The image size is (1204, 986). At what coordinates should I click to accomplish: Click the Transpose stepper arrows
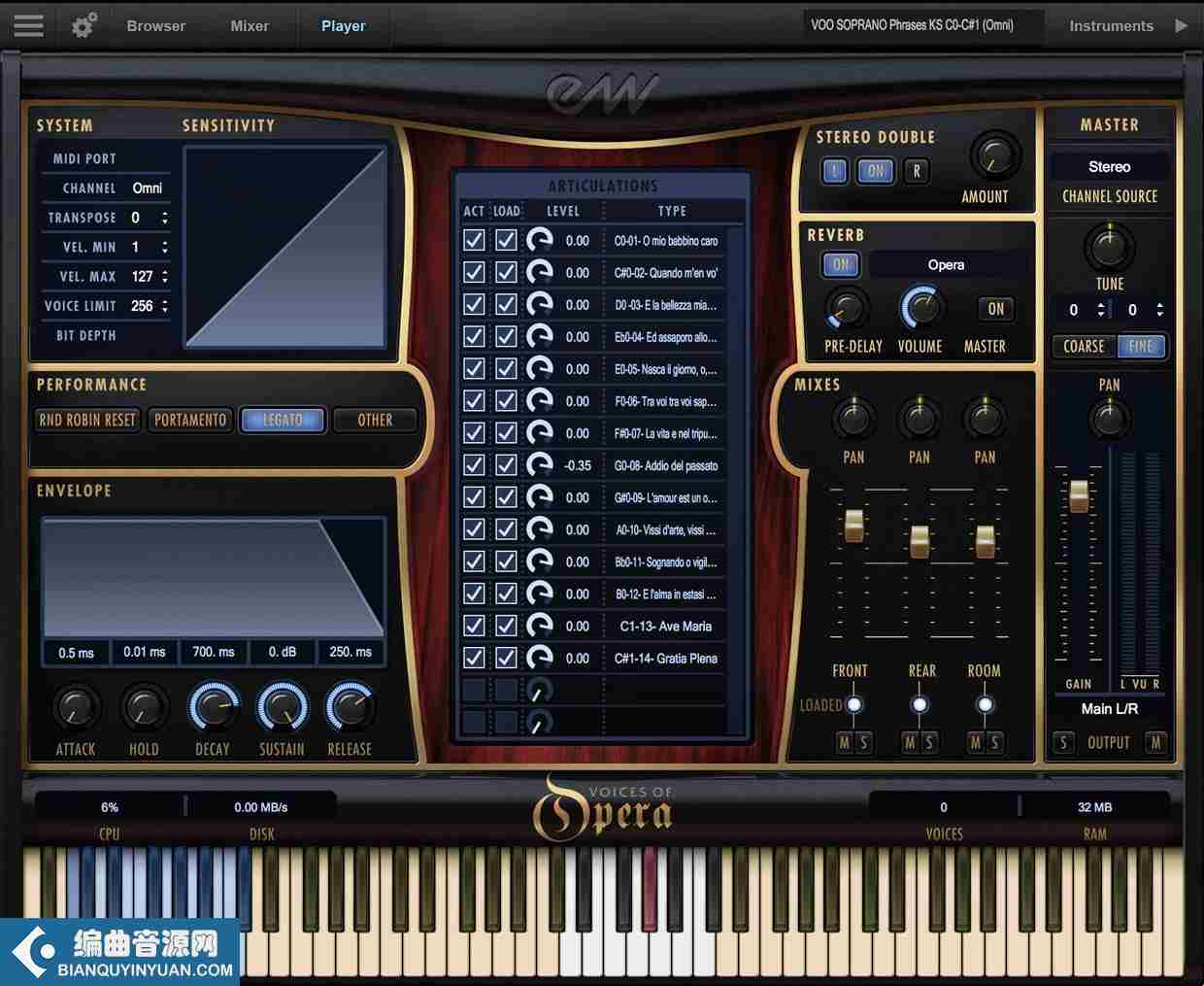165,218
